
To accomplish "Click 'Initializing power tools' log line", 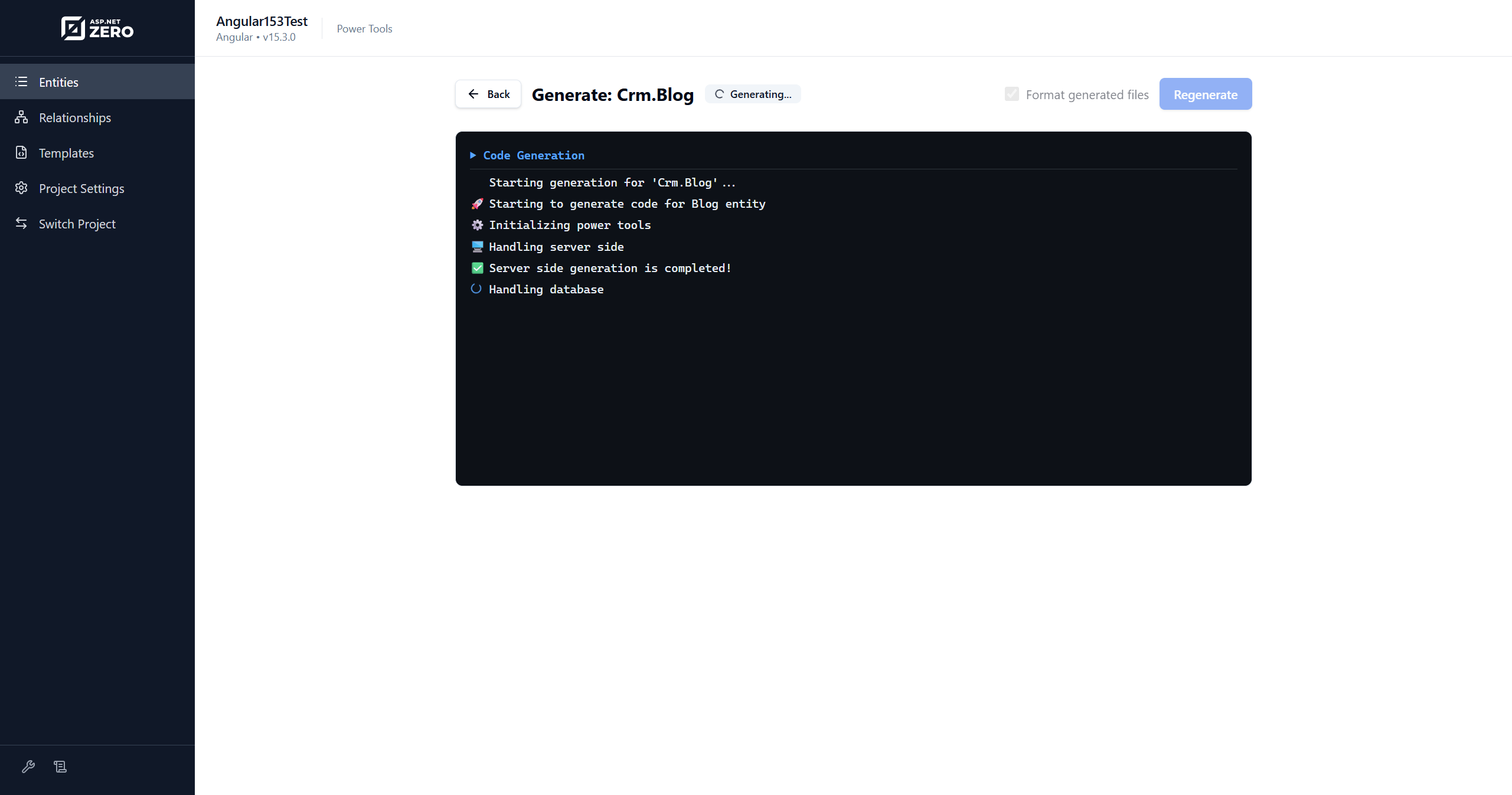I will tap(570, 225).
